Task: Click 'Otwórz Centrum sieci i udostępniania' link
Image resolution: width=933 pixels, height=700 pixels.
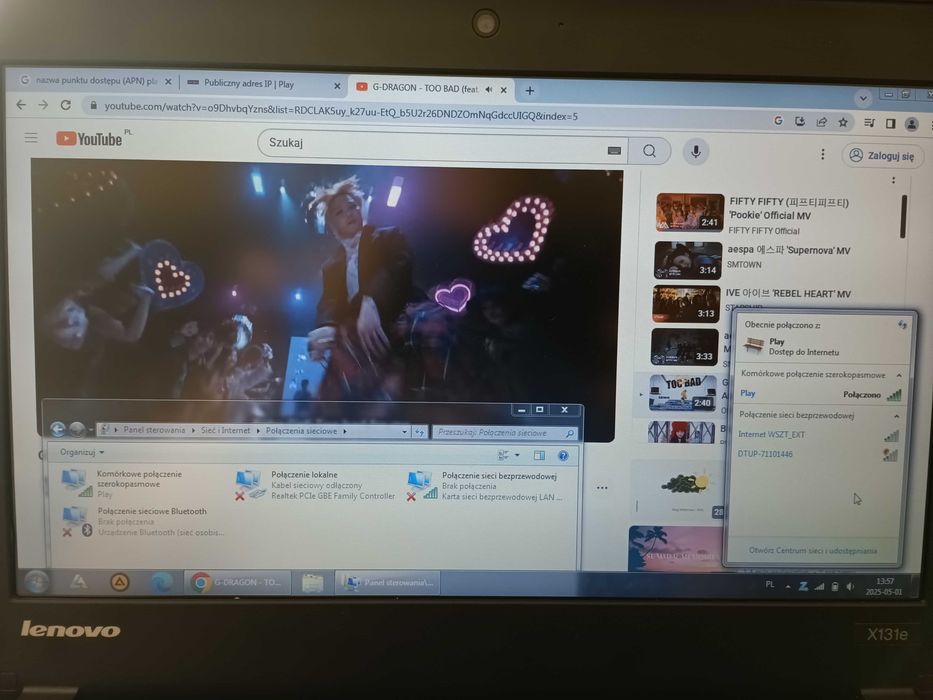Action: pyautogui.click(x=813, y=551)
